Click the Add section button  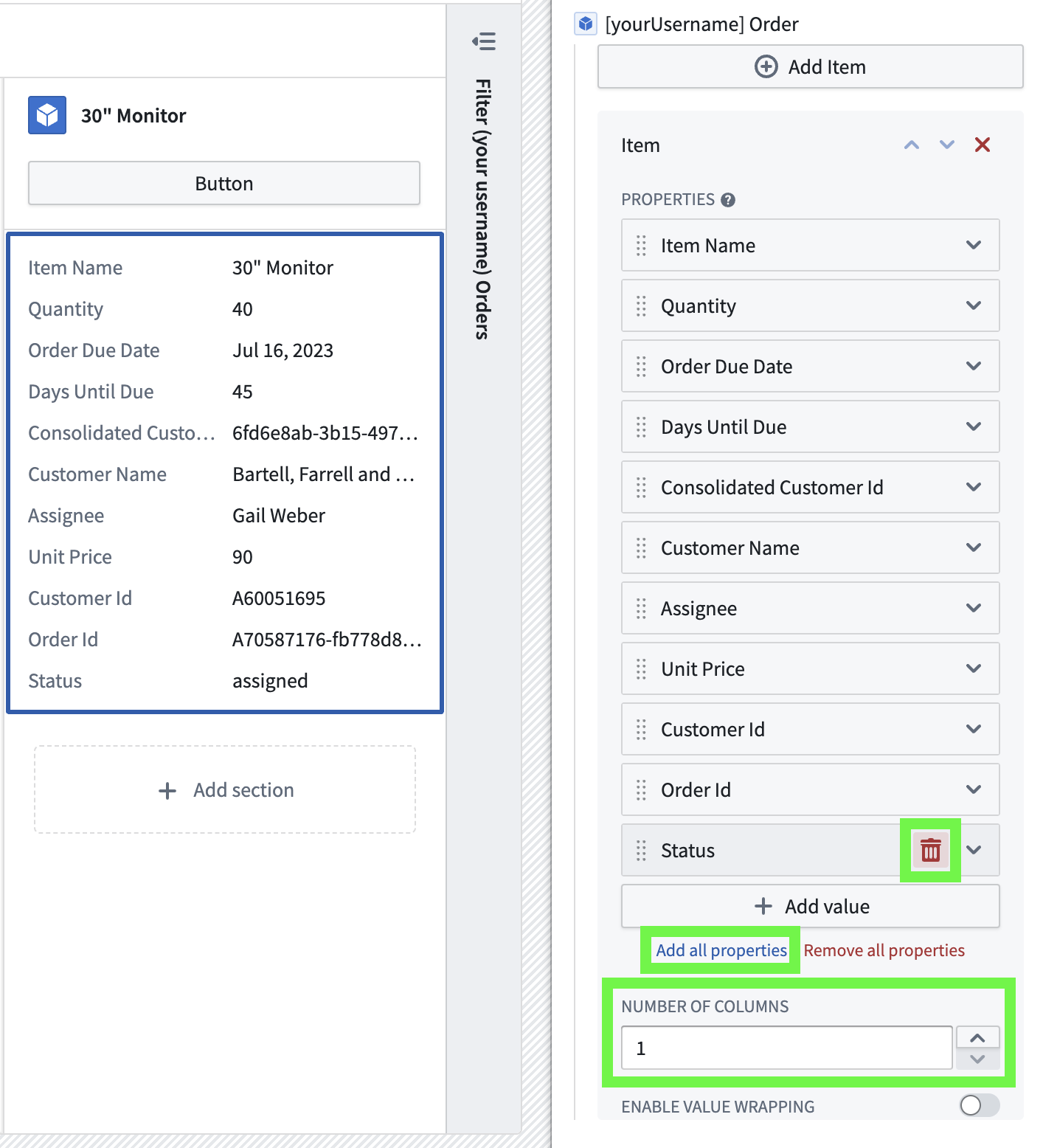pos(224,789)
